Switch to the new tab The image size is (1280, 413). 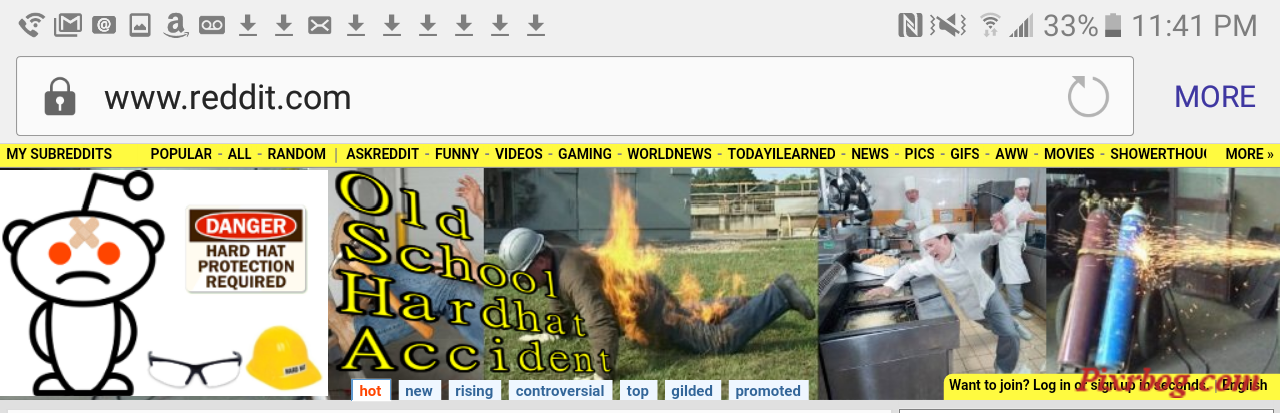click(419, 391)
